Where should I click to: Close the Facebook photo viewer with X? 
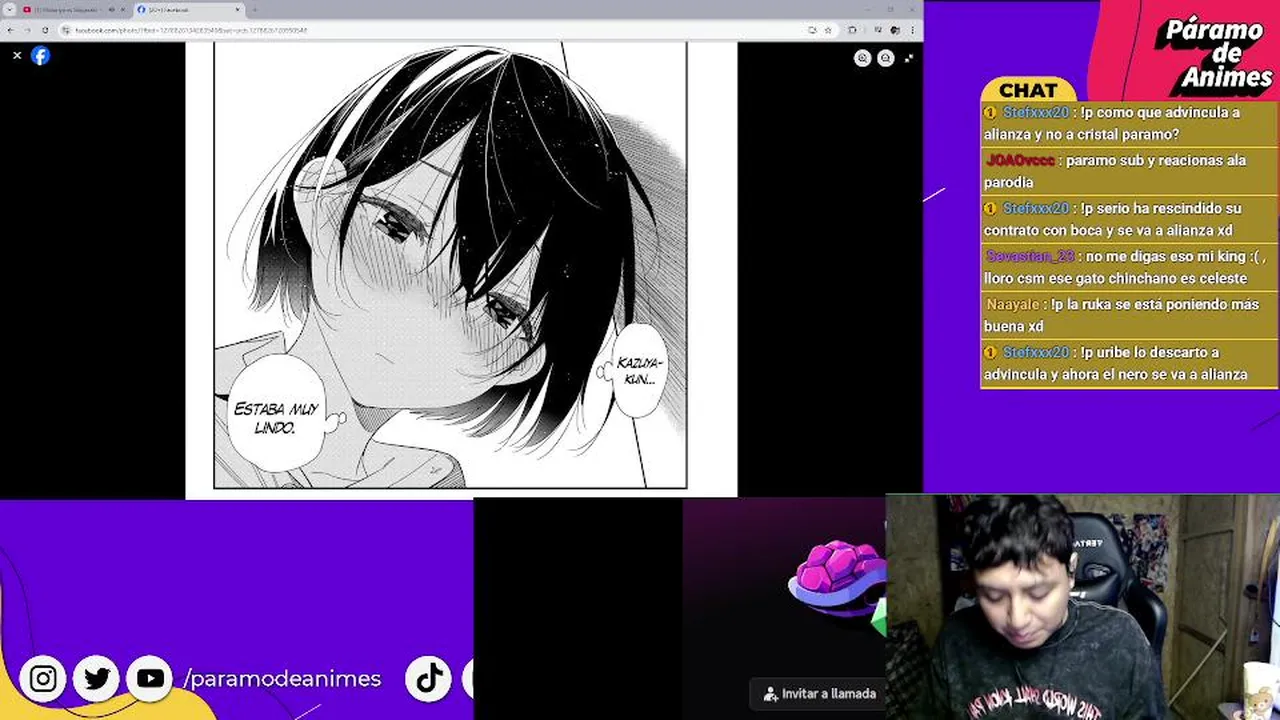[17, 56]
